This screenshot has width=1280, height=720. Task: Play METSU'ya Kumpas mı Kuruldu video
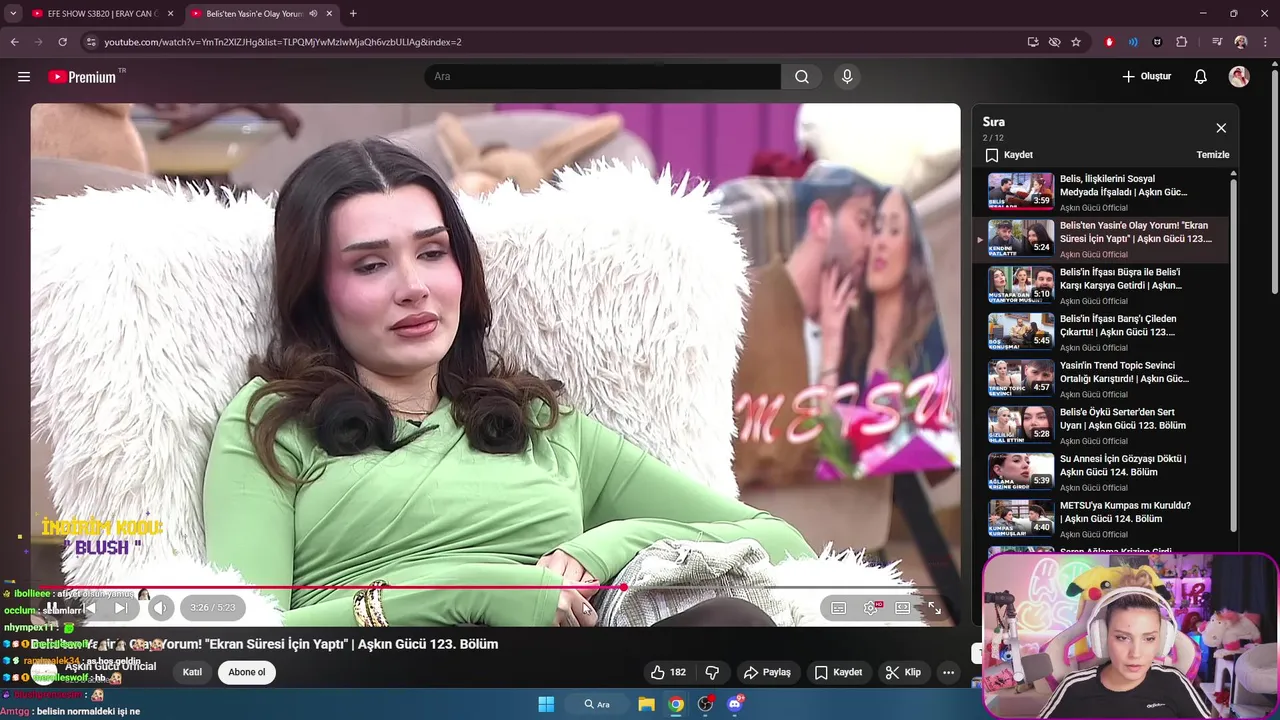pos(1102,518)
